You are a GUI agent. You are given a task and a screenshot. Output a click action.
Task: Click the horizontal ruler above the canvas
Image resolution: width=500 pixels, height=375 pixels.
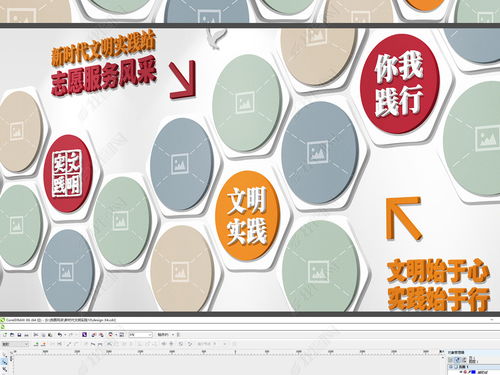[x=227, y=351]
